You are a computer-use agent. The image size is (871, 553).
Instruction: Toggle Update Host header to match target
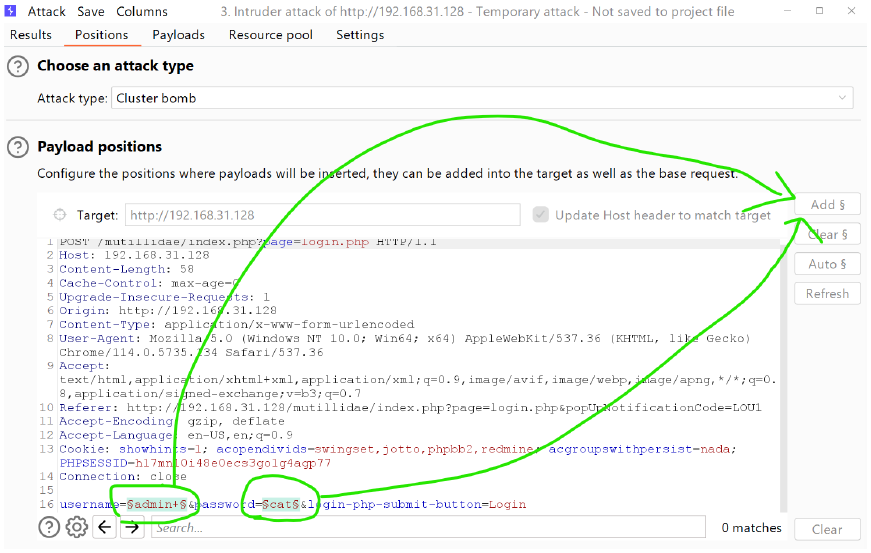click(540, 214)
